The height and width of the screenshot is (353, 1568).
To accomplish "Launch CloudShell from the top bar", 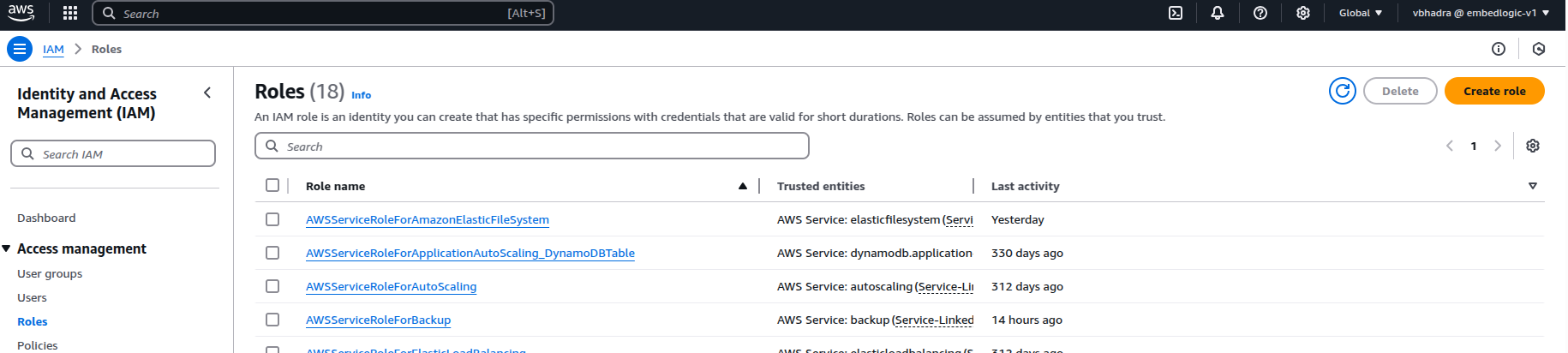I will pos(1176,13).
